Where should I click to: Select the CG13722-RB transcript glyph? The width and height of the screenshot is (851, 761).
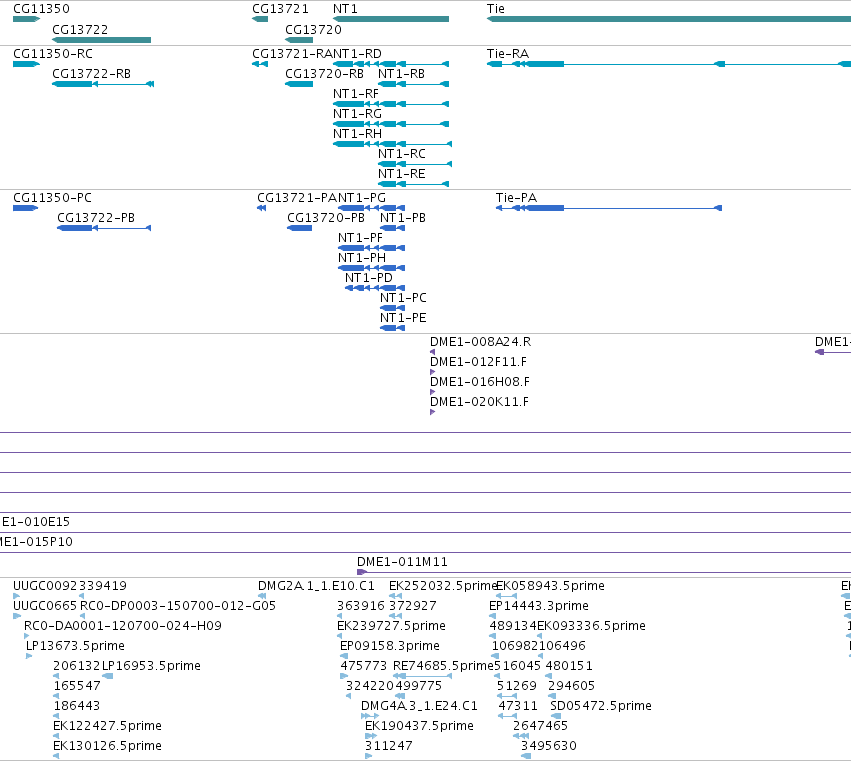(x=103, y=84)
